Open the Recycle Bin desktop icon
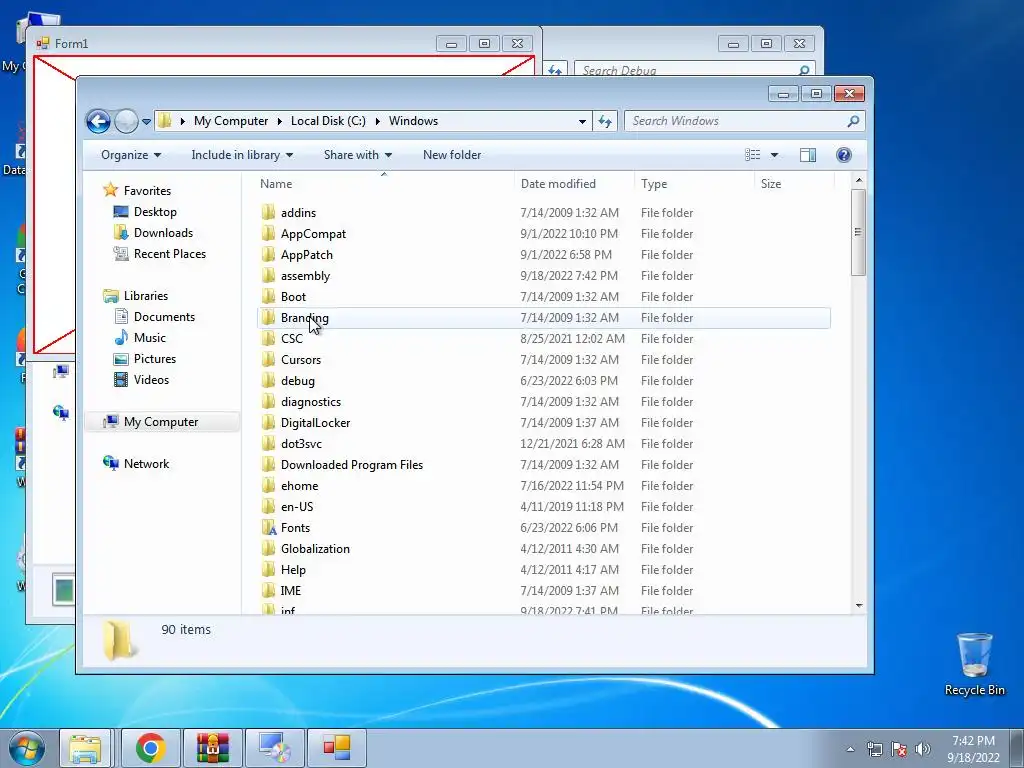Image resolution: width=1024 pixels, height=768 pixels. pyautogui.click(x=974, y=664)
